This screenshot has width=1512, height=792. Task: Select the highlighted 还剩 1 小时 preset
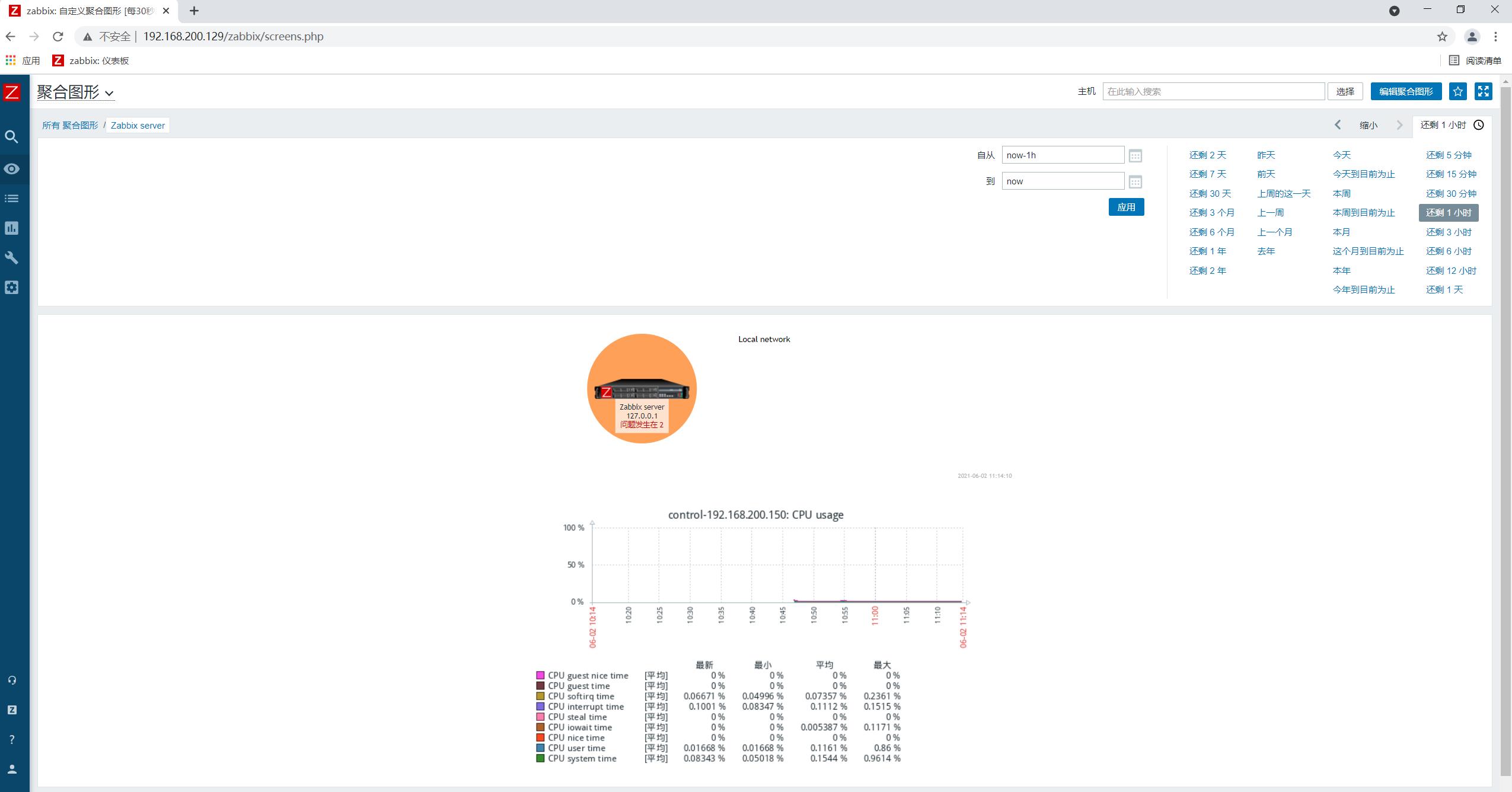(1449, 213)
